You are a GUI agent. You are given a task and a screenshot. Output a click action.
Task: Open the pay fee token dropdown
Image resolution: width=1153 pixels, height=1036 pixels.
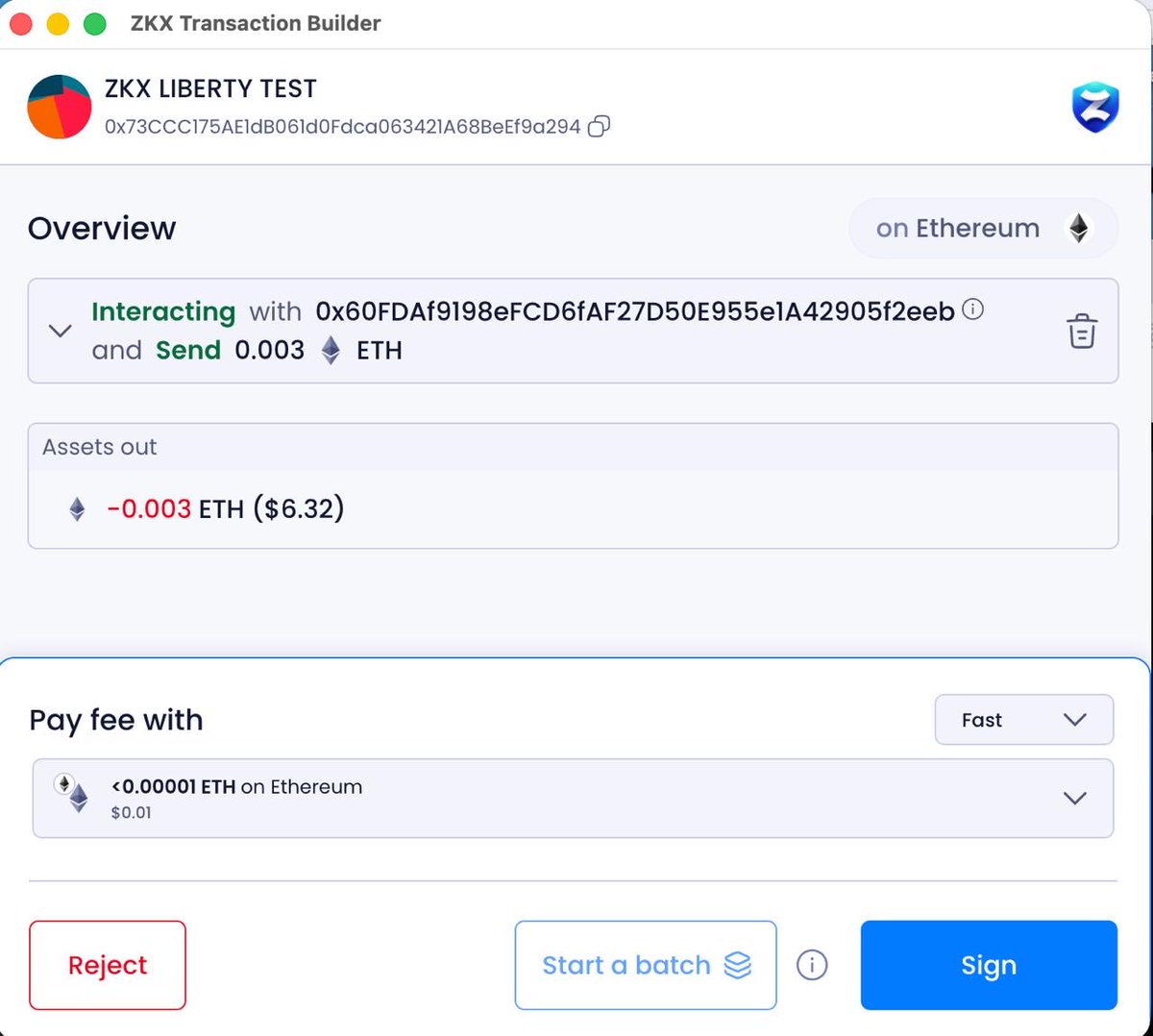pyautogui.click(x=573, y=799)
